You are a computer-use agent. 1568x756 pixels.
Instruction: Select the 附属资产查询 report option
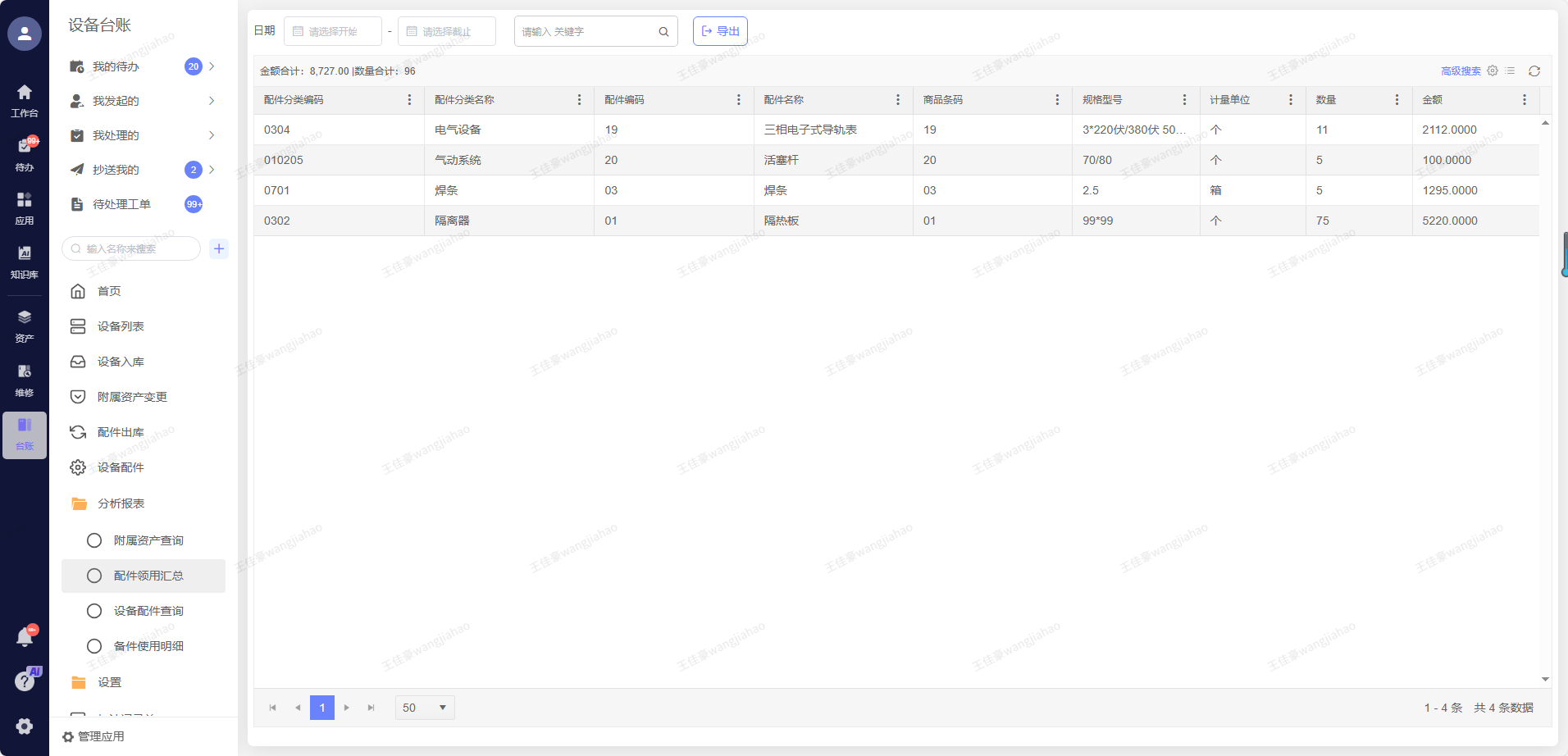click(x=148, y=540)
